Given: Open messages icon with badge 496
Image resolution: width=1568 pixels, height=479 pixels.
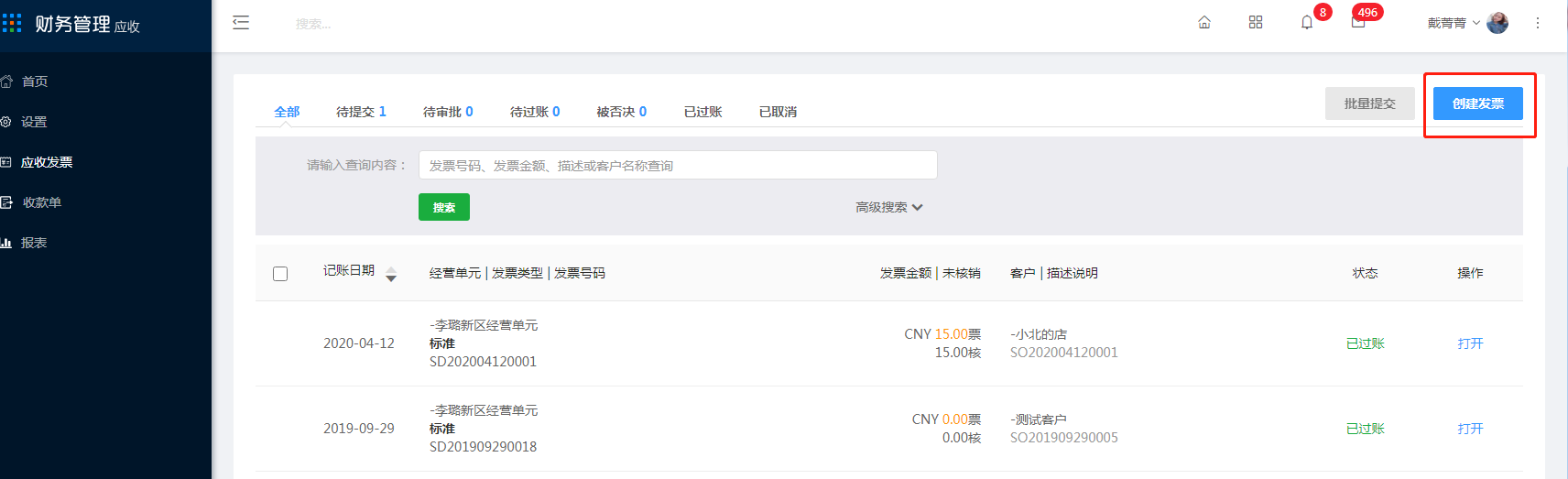Looking at the screenshot, I should pyautogui.click(x=1358, y=23).
